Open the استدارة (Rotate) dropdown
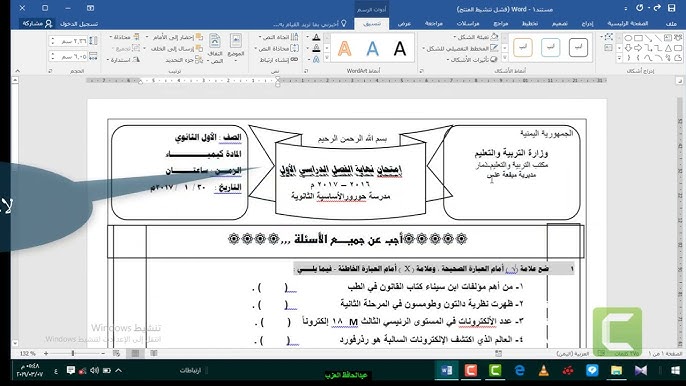The image size is (686, 386). click(x=123, y=60)
